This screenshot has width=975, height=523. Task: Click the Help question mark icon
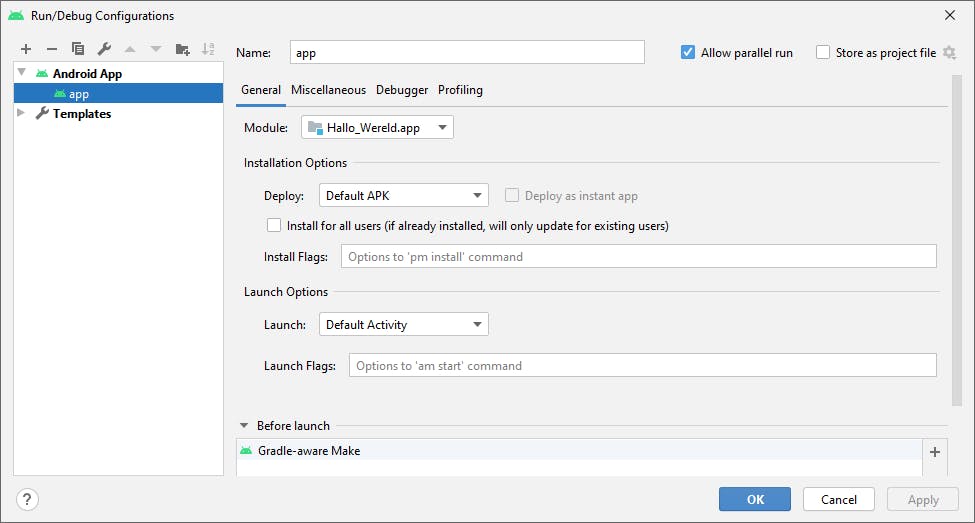click(x=28, y=499)
